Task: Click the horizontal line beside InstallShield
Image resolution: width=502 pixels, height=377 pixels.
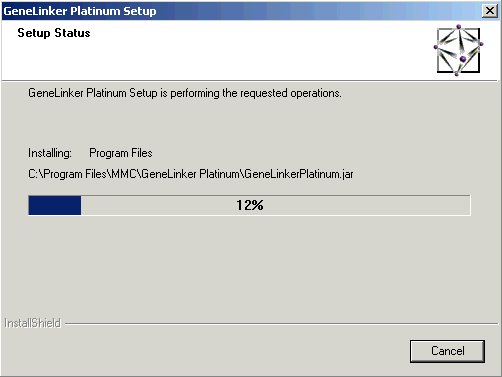Action: pyautogui.click(x=281, y=323)
